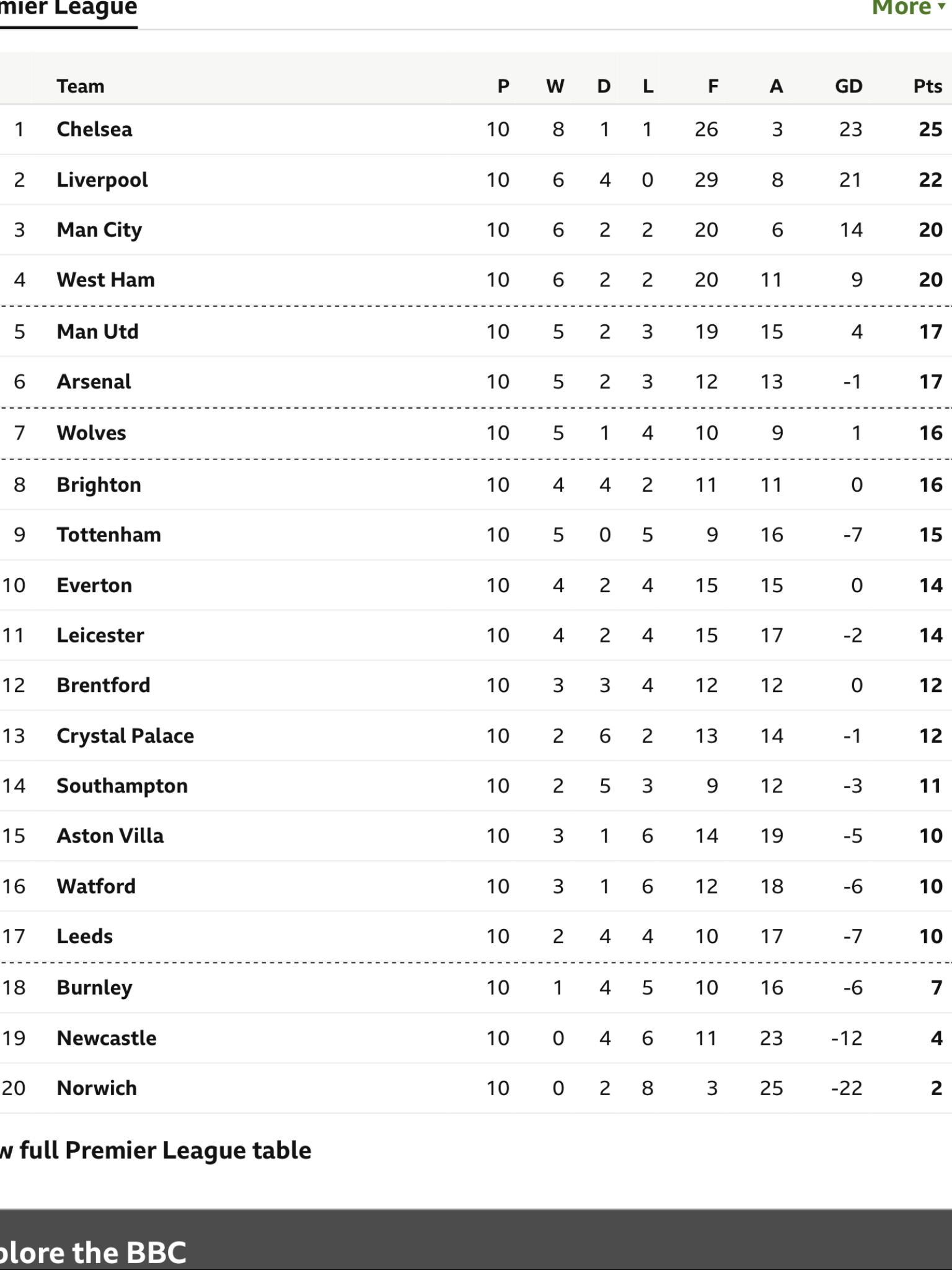Select Newcastle in the table
Image resolution: width=952 pixels, height=1270 pixels.
107,1038
